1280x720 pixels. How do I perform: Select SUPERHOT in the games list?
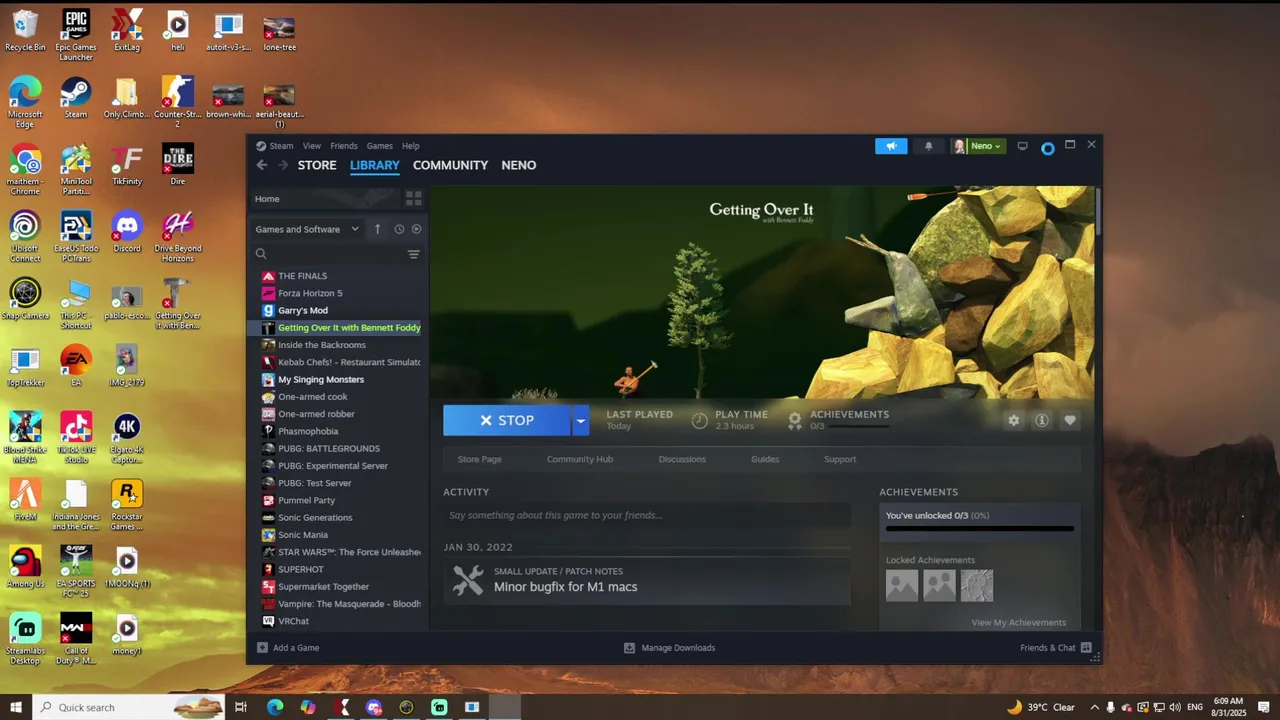click(339, 569)
